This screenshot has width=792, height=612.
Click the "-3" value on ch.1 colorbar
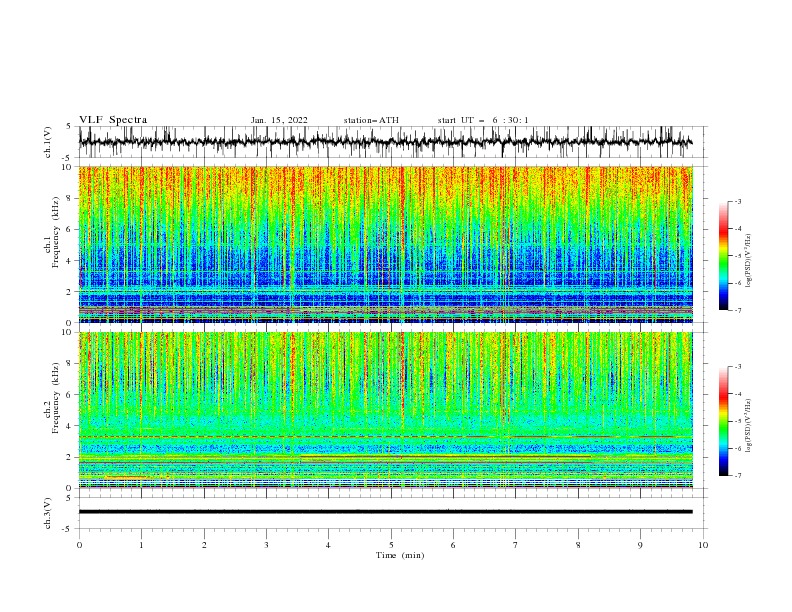(x=738, y=201)
